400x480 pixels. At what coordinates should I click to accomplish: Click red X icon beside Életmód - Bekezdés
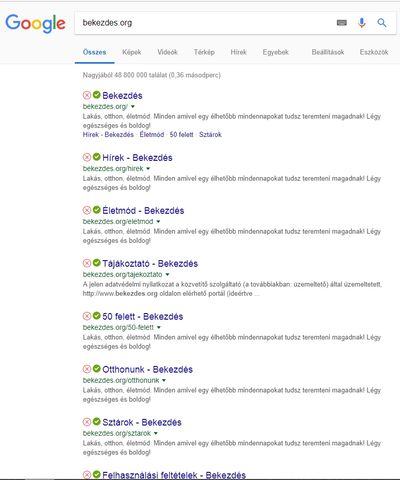pos(87,210)
